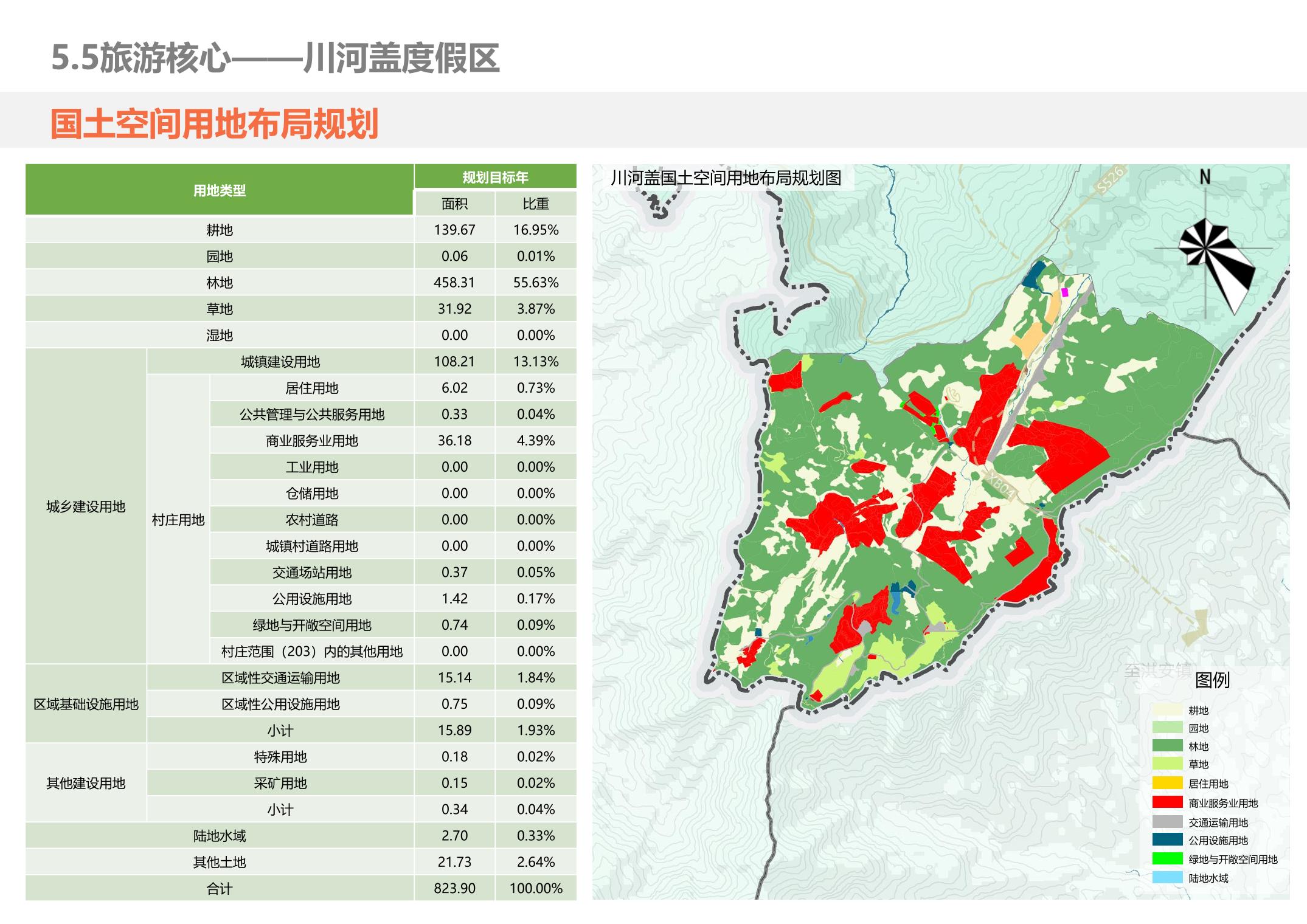This screenshot has height=924, width=1307.
Task: Click the red 商业服务业用地 legend swatch
Action: 1167,802
